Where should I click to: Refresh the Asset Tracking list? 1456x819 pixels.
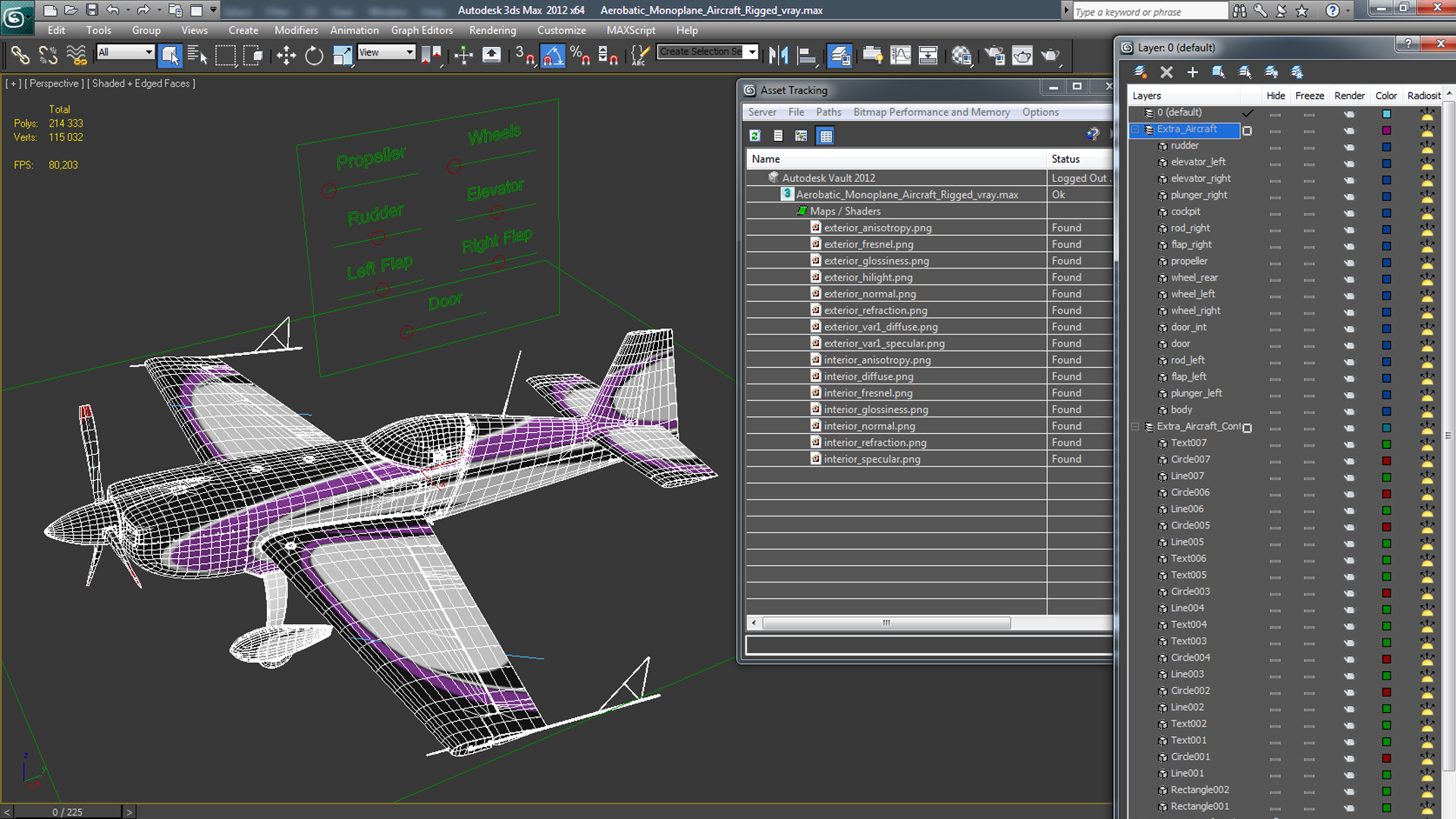coord(755,136)
